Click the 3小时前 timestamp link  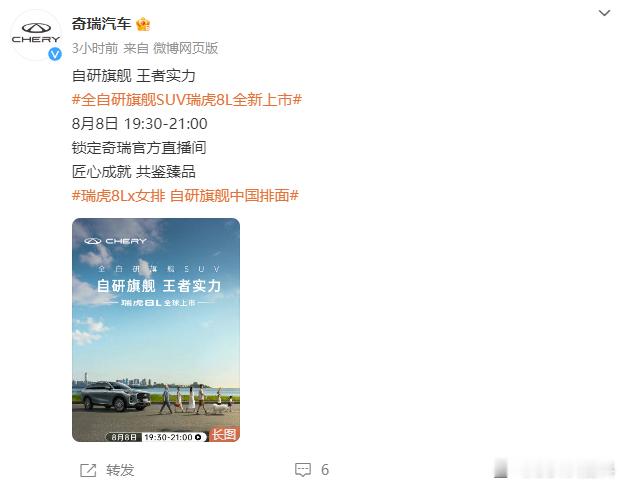[x=95, y=48]
